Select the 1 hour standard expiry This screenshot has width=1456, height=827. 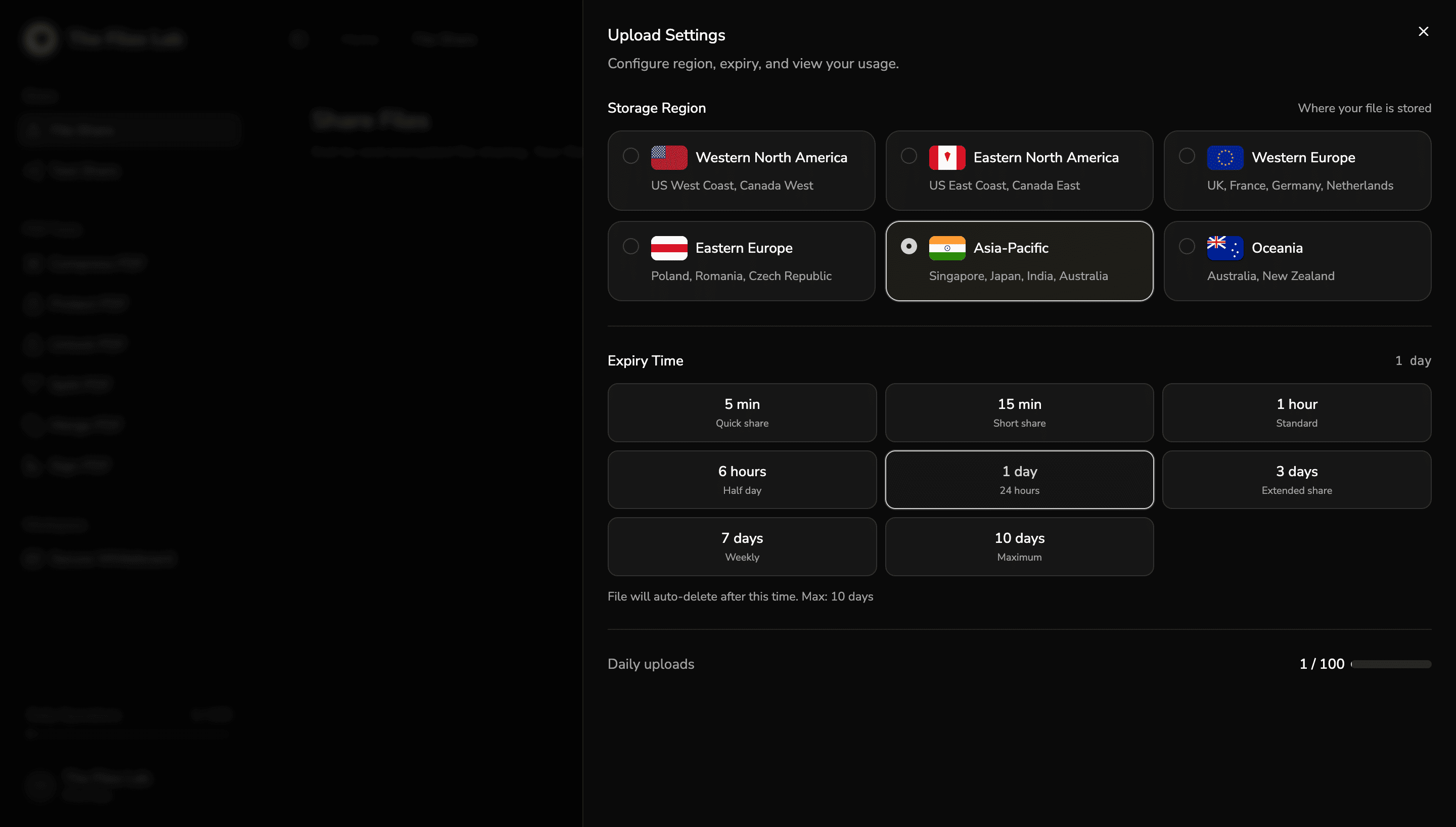[1296, 412]
